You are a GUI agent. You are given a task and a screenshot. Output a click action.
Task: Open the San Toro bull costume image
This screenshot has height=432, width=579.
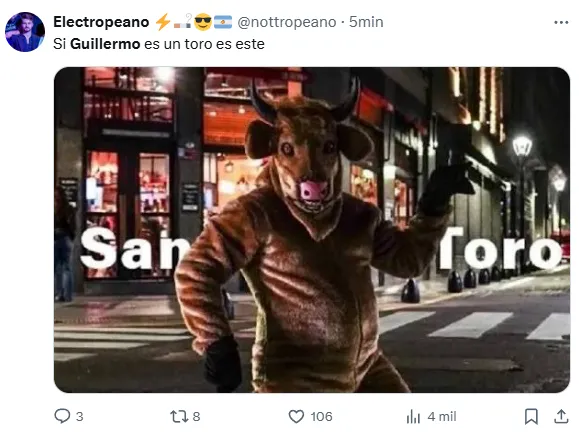[312, 230]
